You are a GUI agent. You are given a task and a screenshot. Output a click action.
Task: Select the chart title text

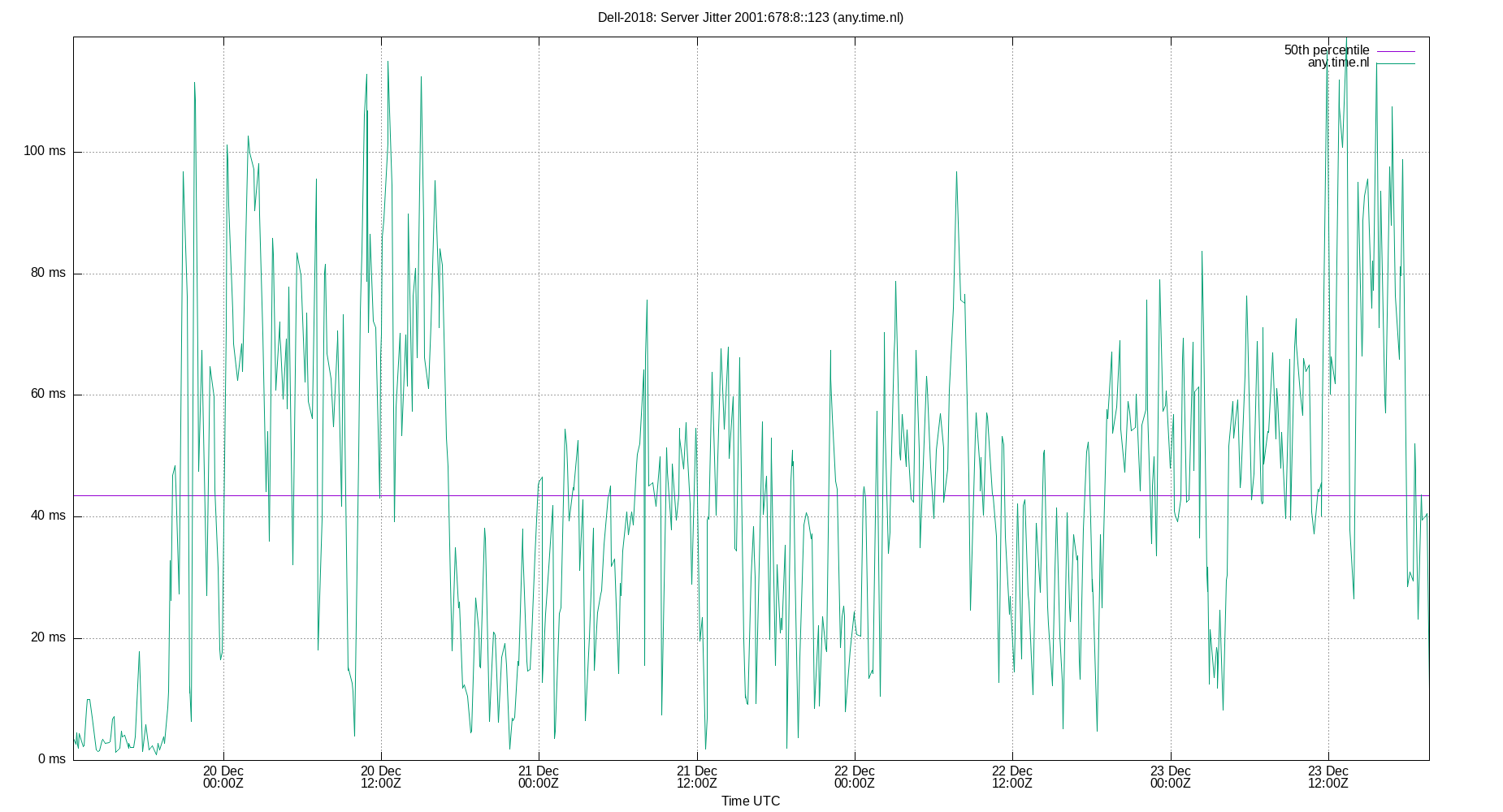750,16
